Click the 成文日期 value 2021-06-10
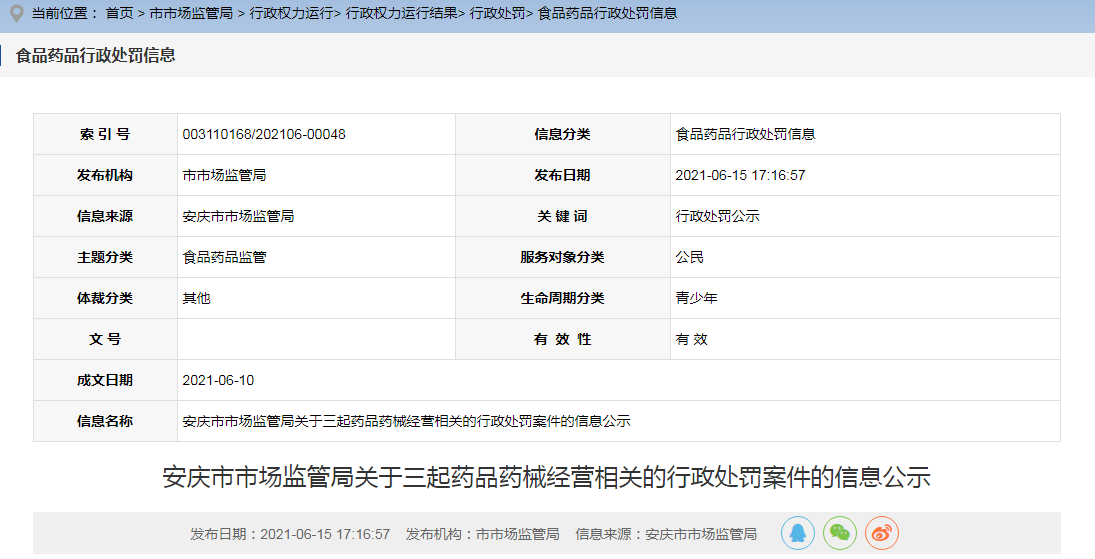 (218, 380)
